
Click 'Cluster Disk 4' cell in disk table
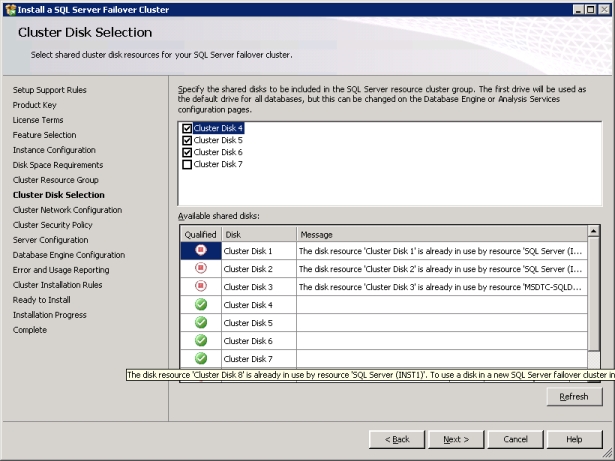click(259, 305)
